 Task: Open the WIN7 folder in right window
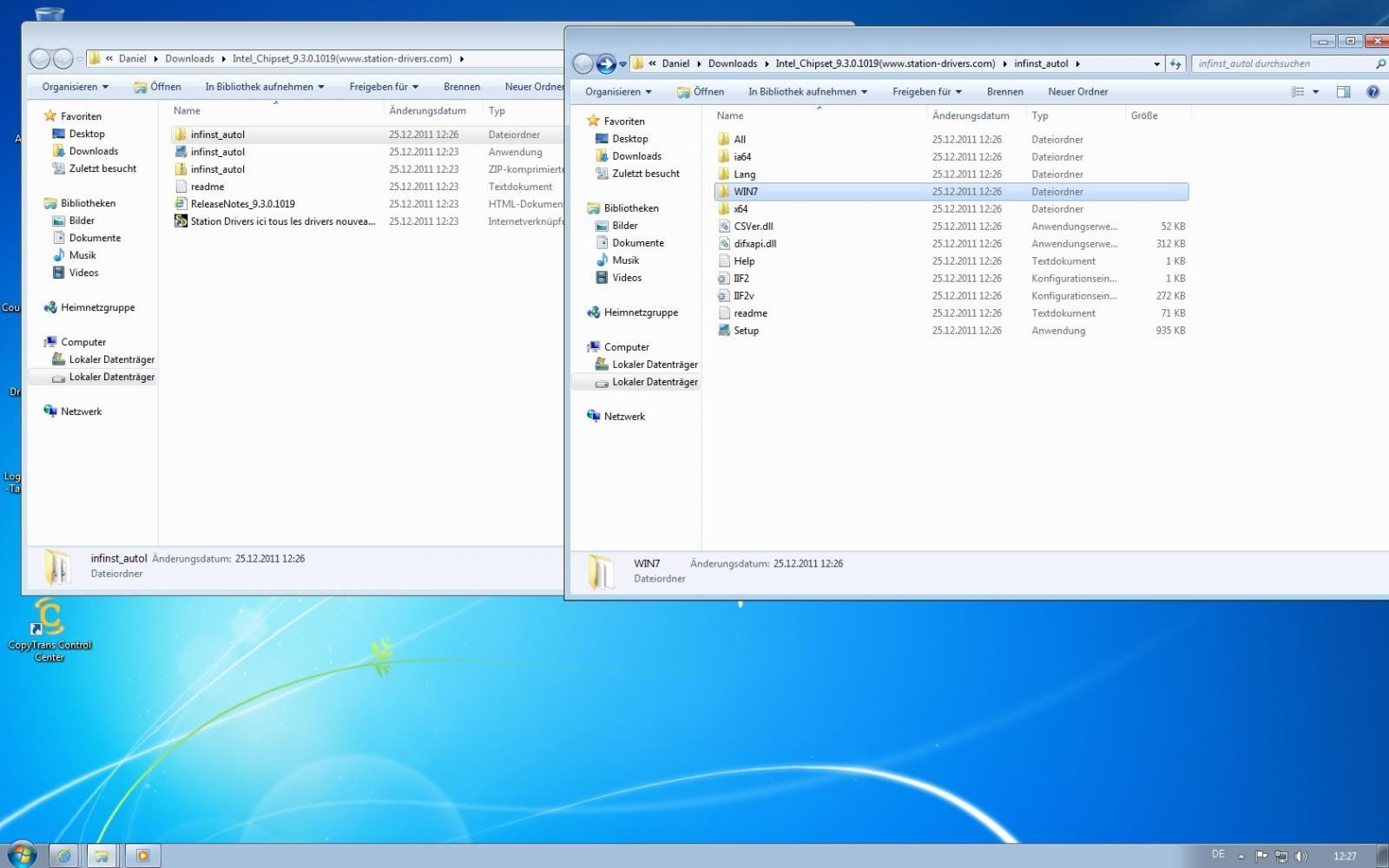click(x=951, y=192)
